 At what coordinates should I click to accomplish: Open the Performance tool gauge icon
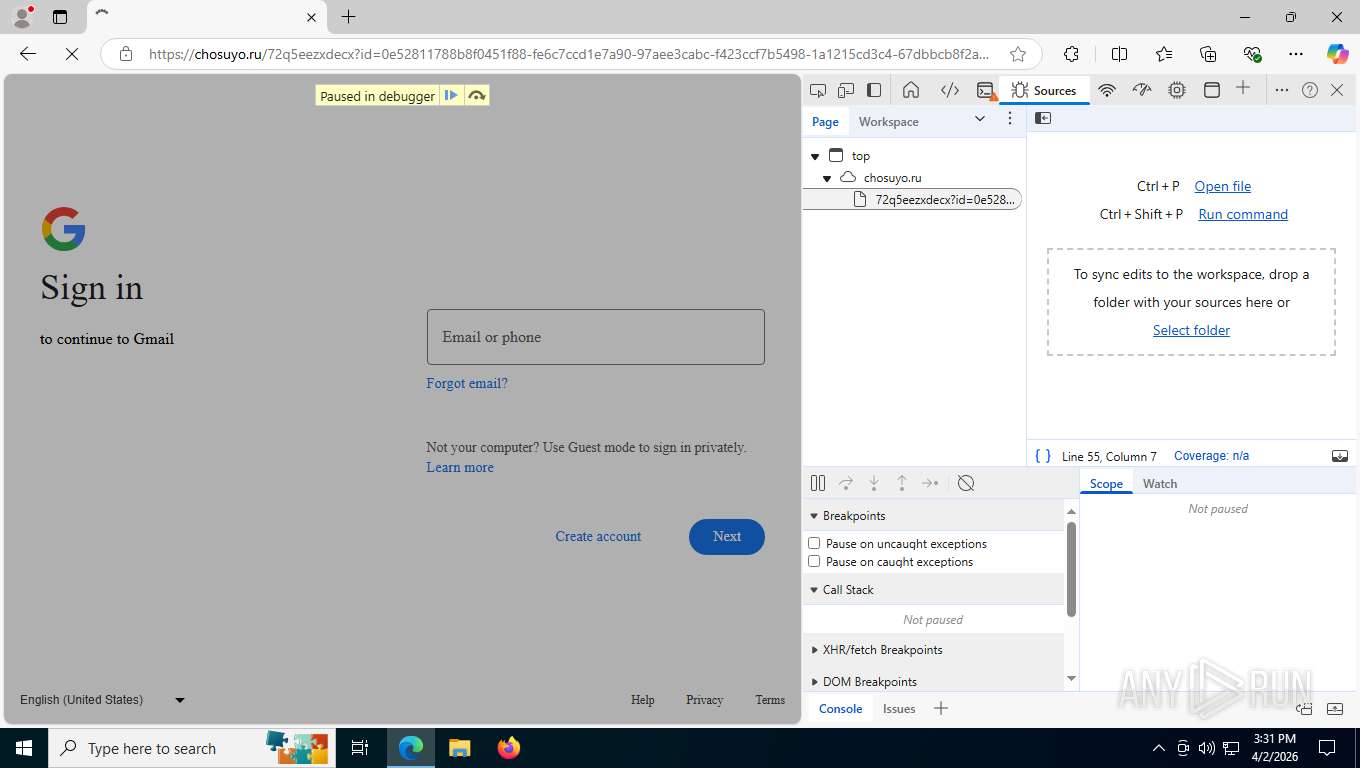(1142, 90)
